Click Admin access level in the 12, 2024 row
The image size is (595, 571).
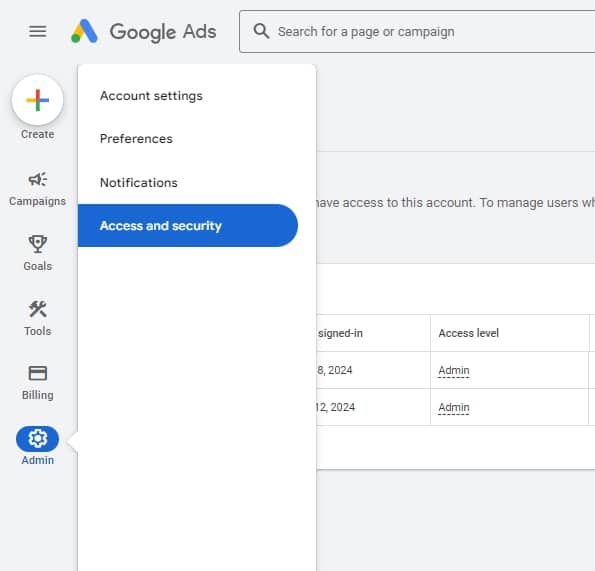(x=454, y=407)
